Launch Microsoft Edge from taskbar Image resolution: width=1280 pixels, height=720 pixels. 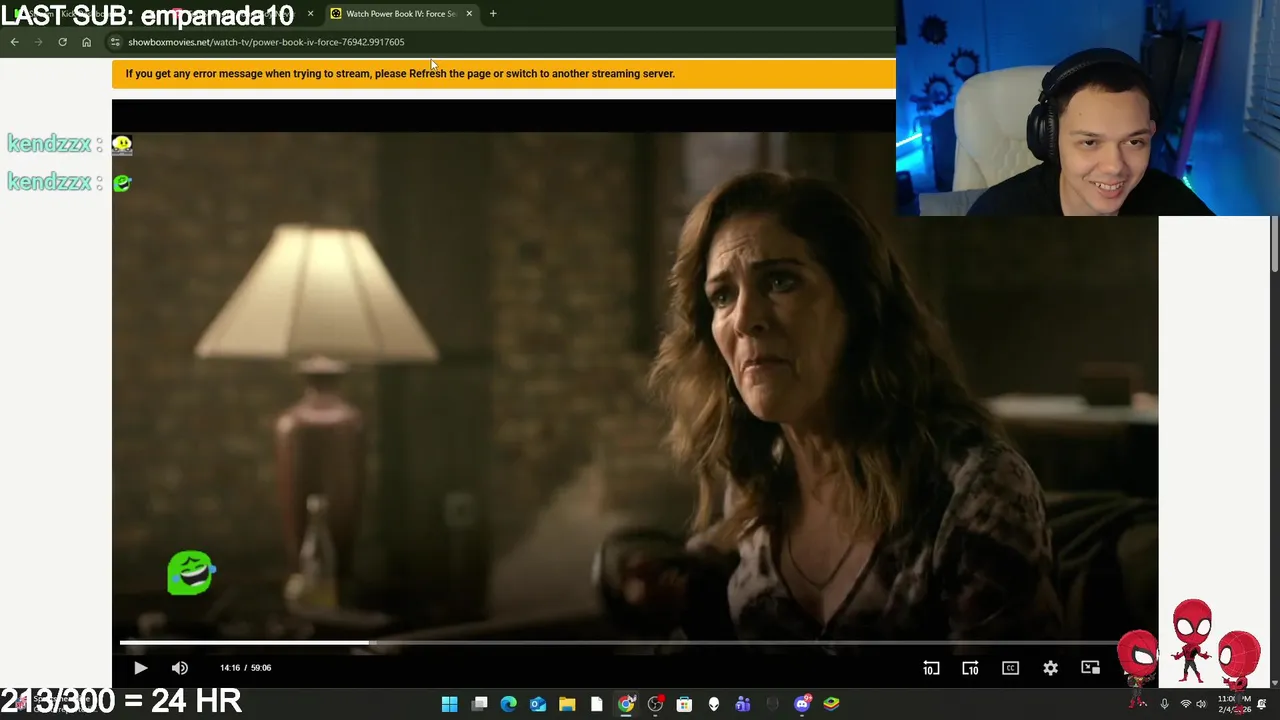click(x=508, y=704)
